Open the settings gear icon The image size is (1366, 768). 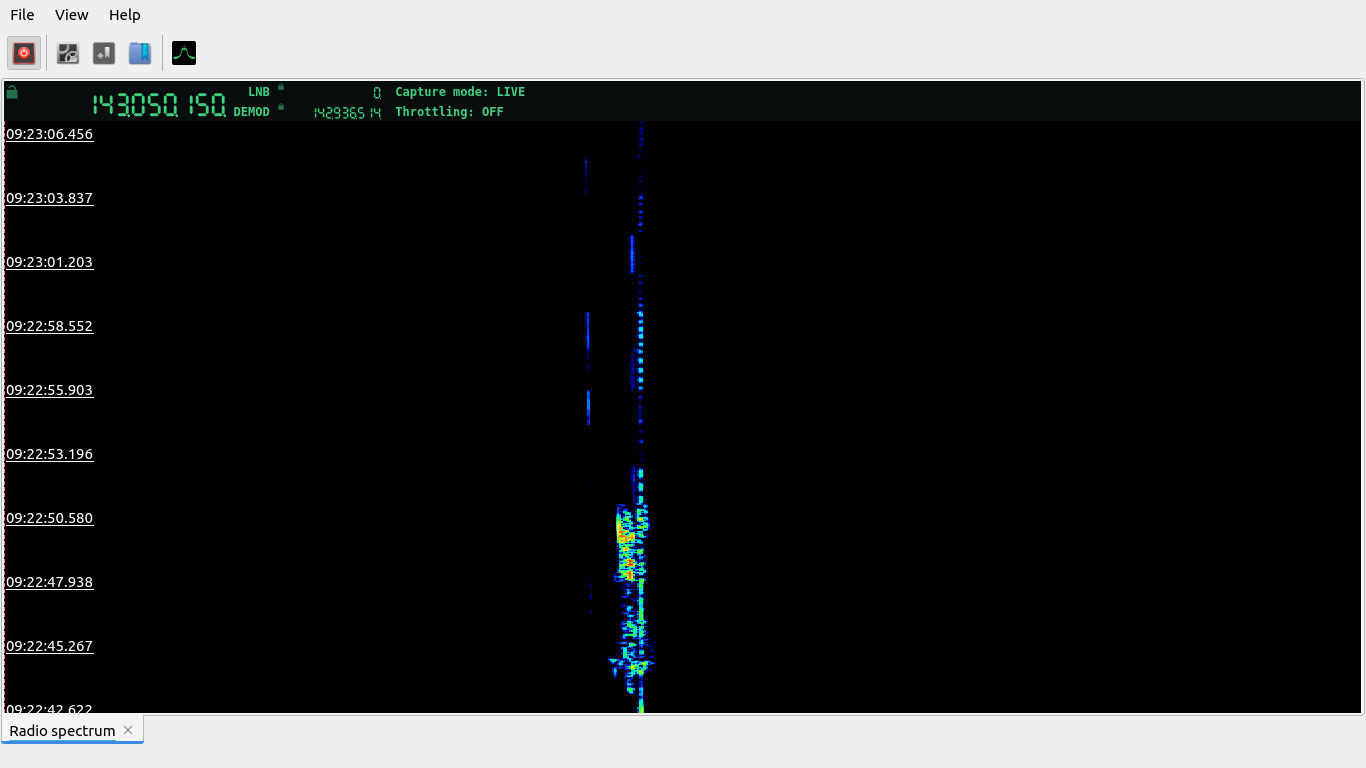tap(68, 53)
